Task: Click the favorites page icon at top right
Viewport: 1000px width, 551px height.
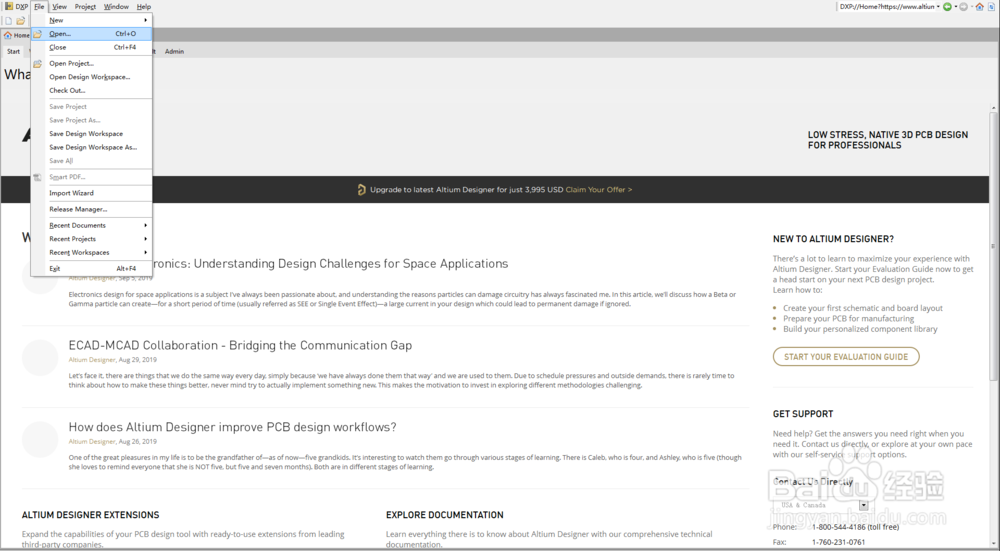Action: tap(992, 6)
